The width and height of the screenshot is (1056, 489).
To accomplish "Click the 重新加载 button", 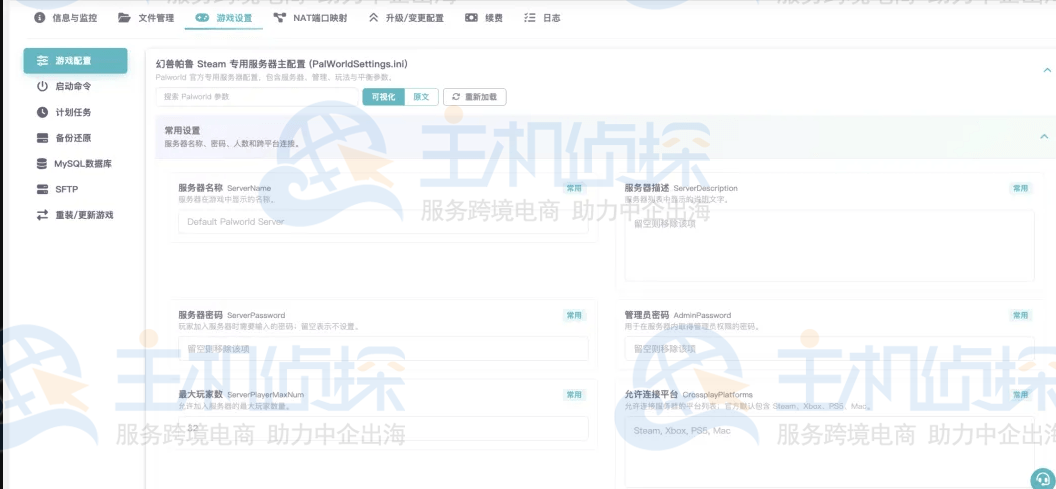I will 475,97.
